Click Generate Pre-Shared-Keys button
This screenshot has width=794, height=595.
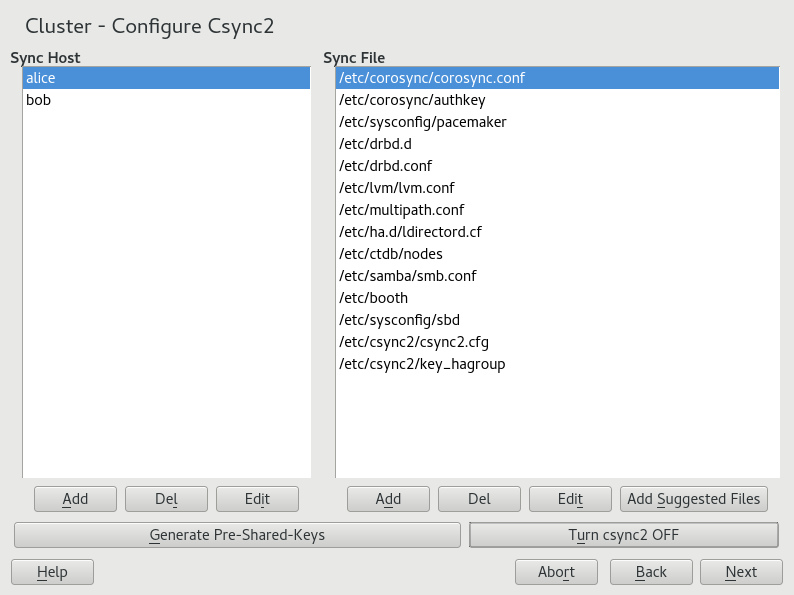coord(237,535)
